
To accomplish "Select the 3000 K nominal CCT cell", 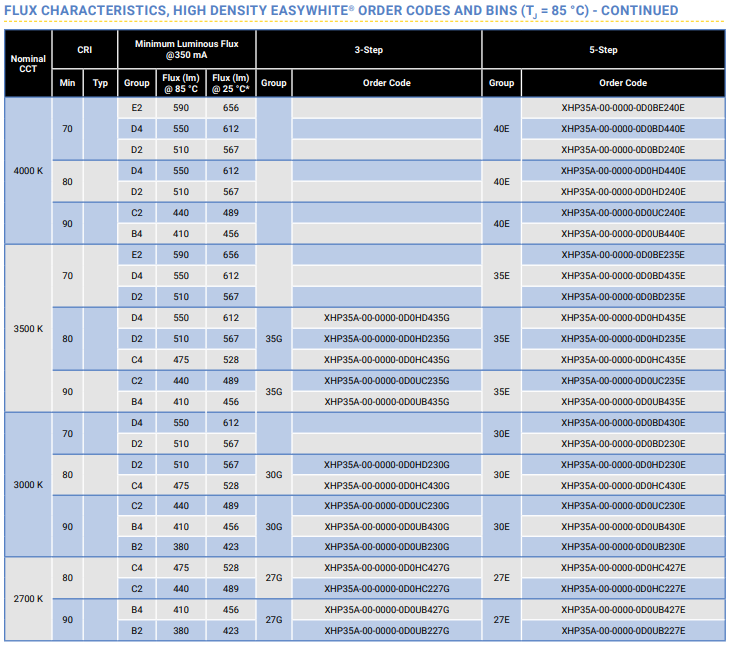I will pyautogui.click(x=28, y=485).
